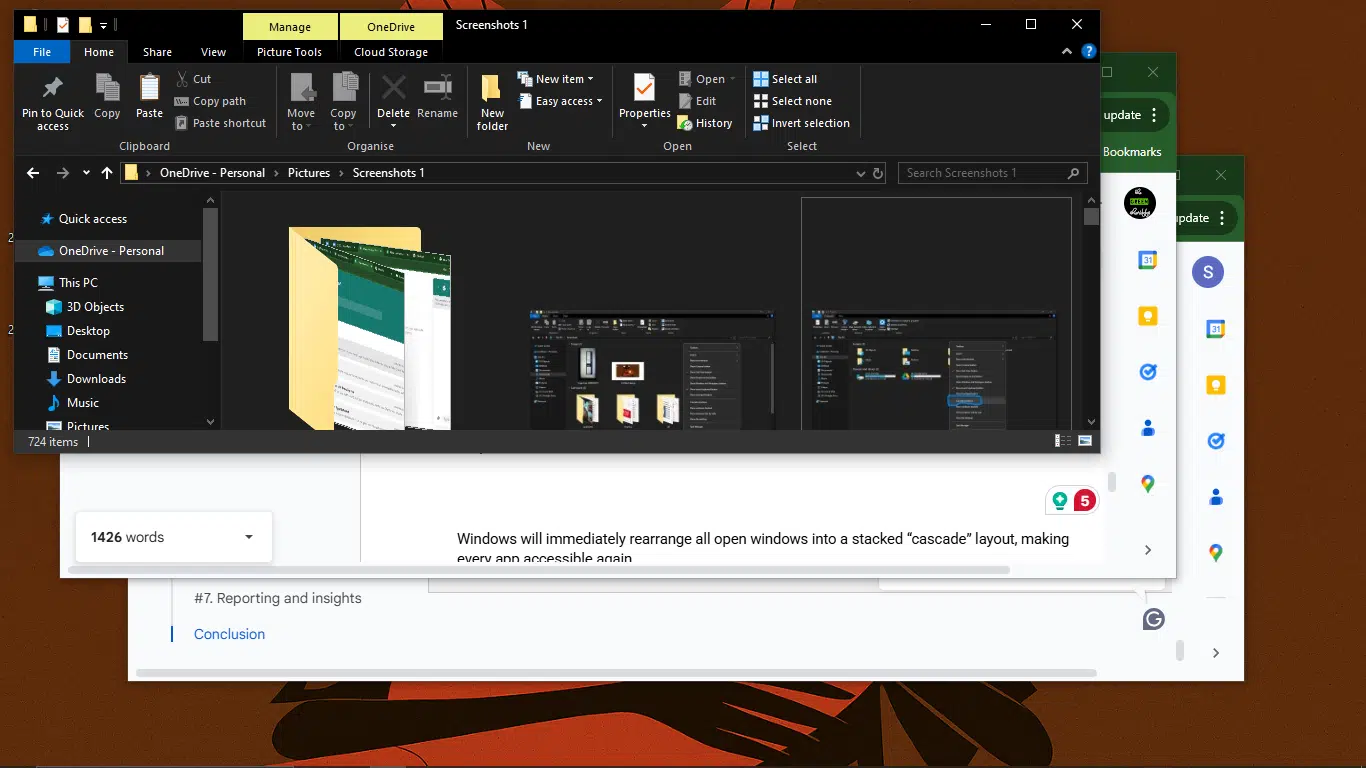
Task: Open Explorer Help with the blue question mark
Action: (1089, 52)
